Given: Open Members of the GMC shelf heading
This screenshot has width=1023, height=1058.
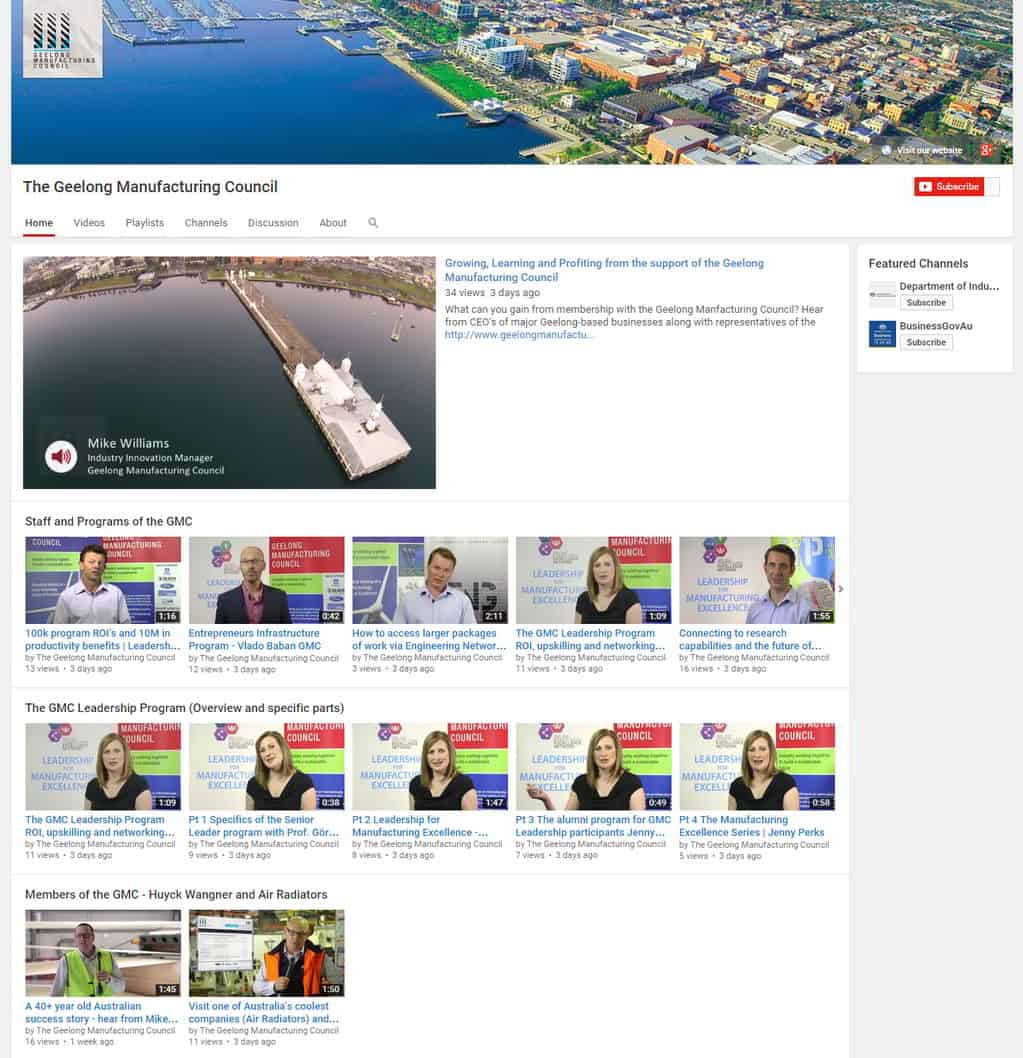Looking at the screenshot, I should (176, 894).
